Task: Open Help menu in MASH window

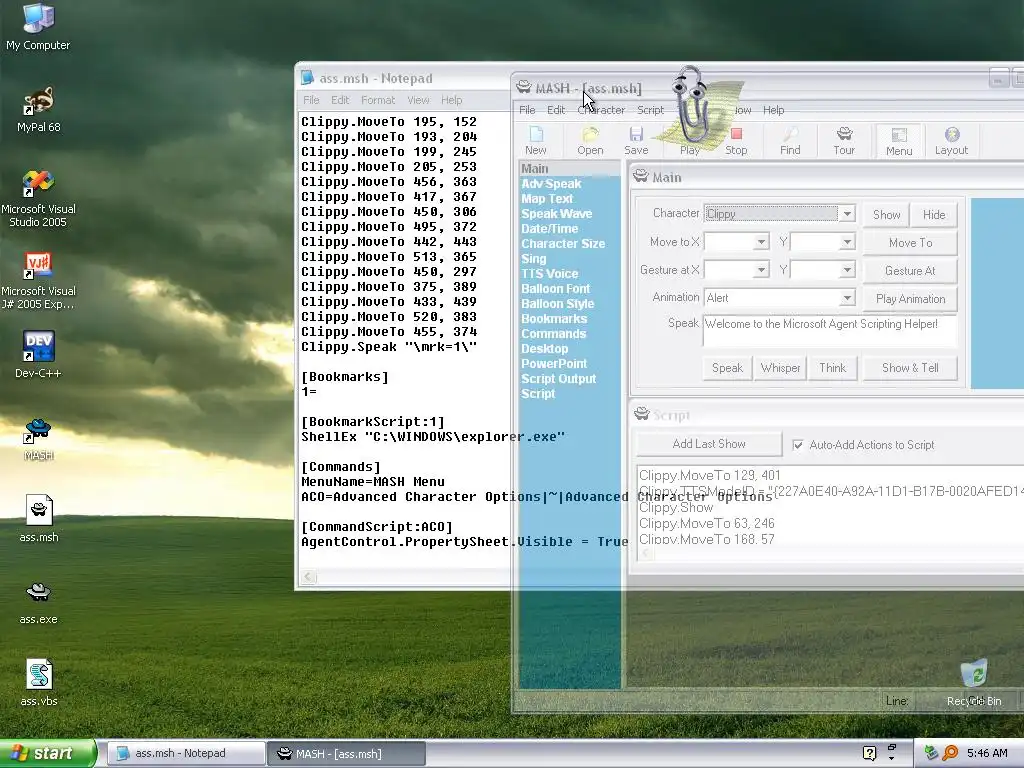Action: point(773,110)
